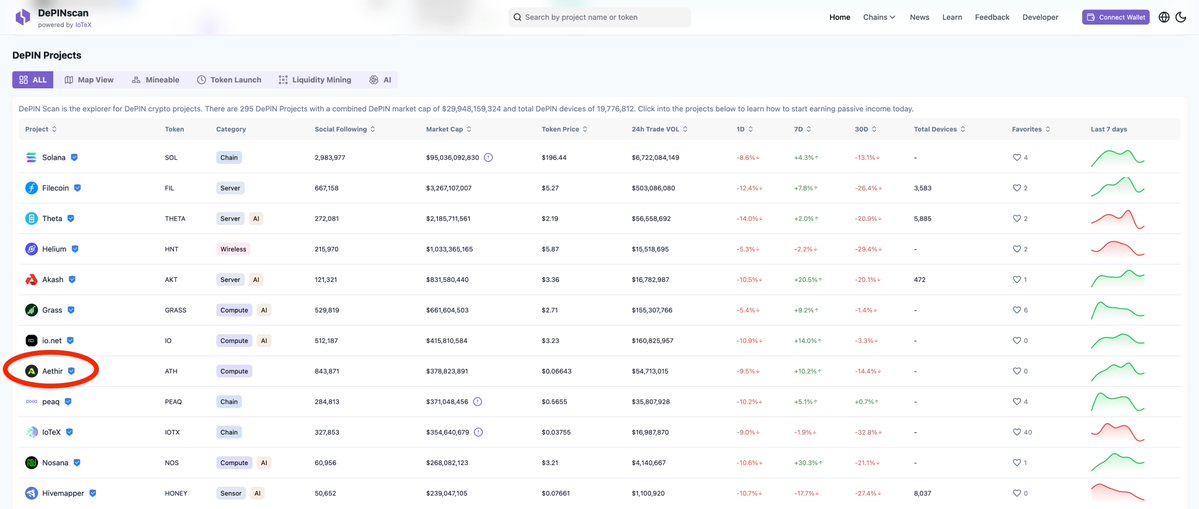Go to Home page
The image size is (1199, 509).
pyautogui.click(x=840, y=17)
